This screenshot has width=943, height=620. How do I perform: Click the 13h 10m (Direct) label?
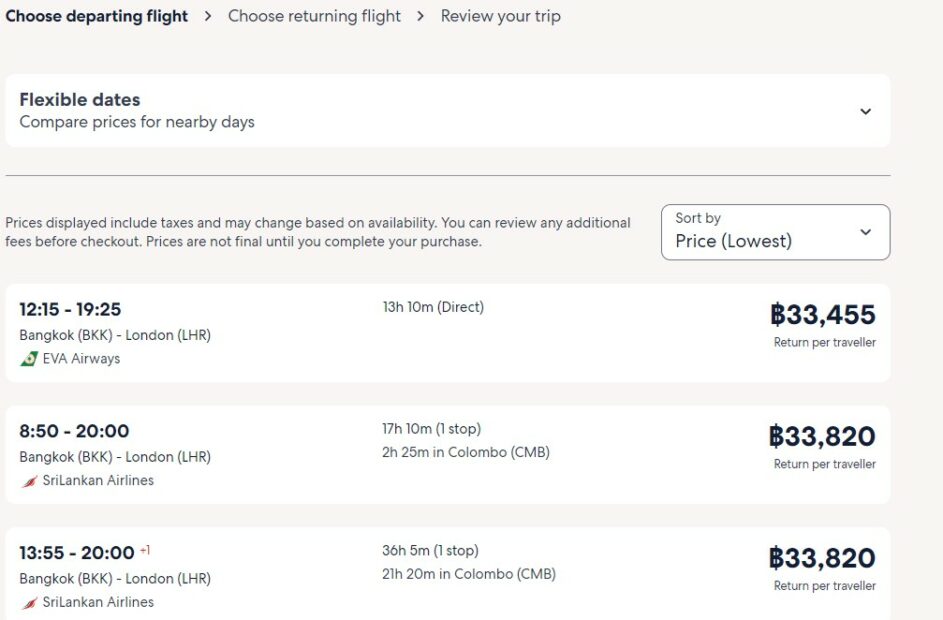point(433,307)
